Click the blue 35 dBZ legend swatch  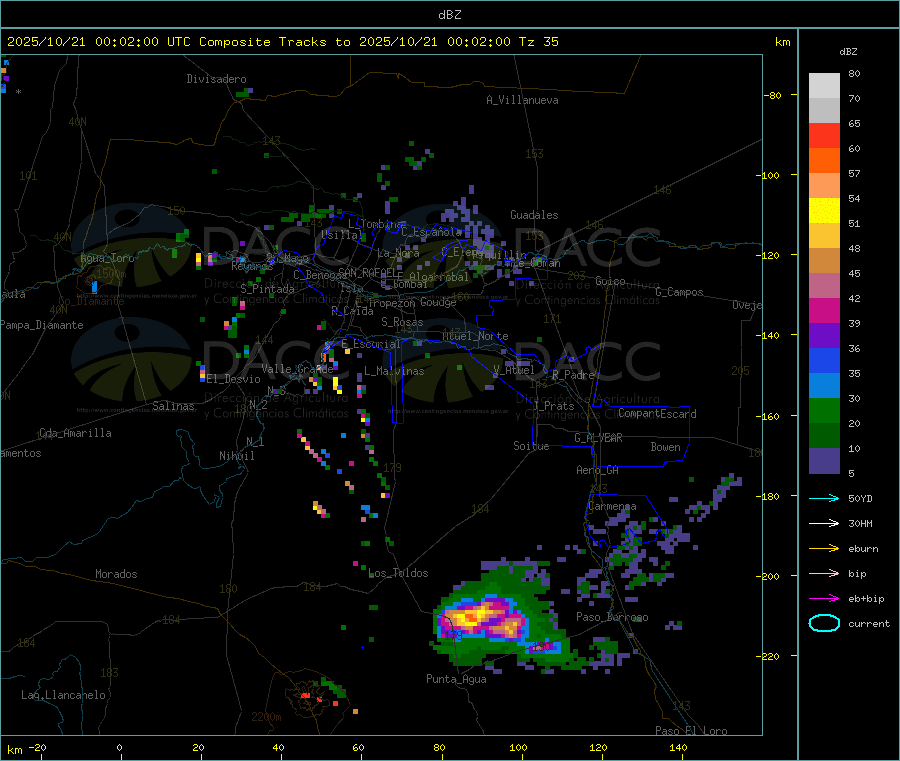pyautogui.click(x=824, y=360)
